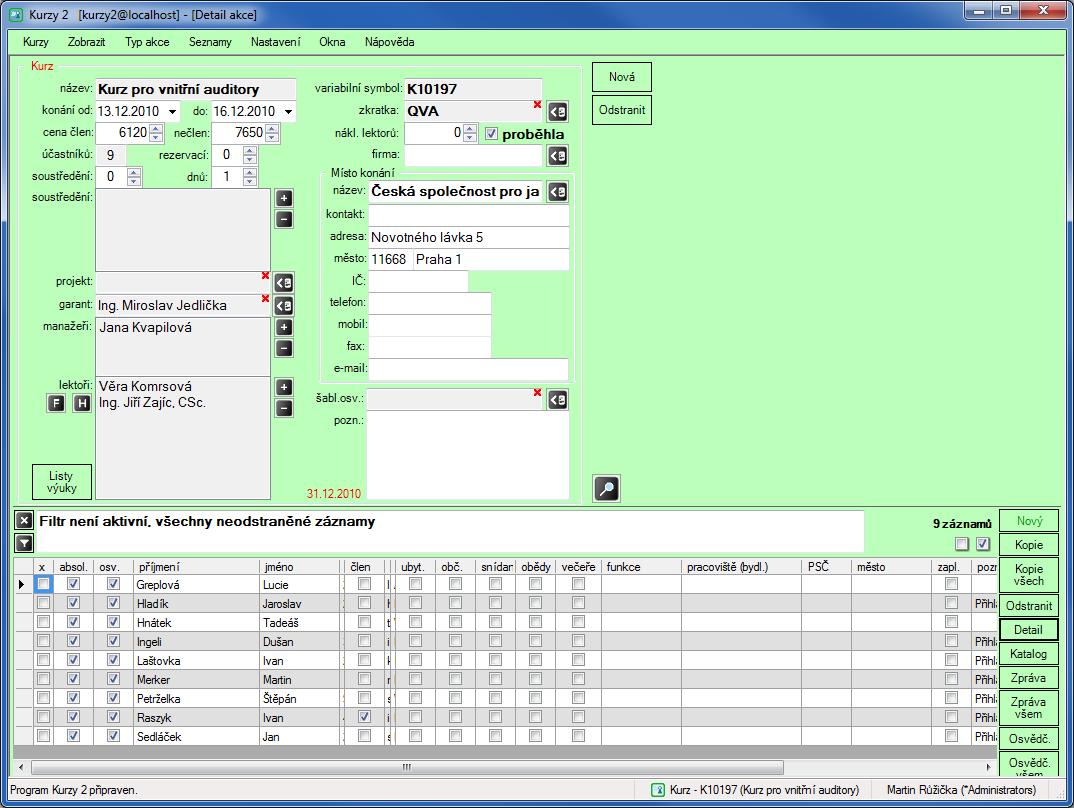The width and height of the screenshot is (1074, 808).
Task: Click checked box under 9 záznamů
Action: tap(983, 544)
